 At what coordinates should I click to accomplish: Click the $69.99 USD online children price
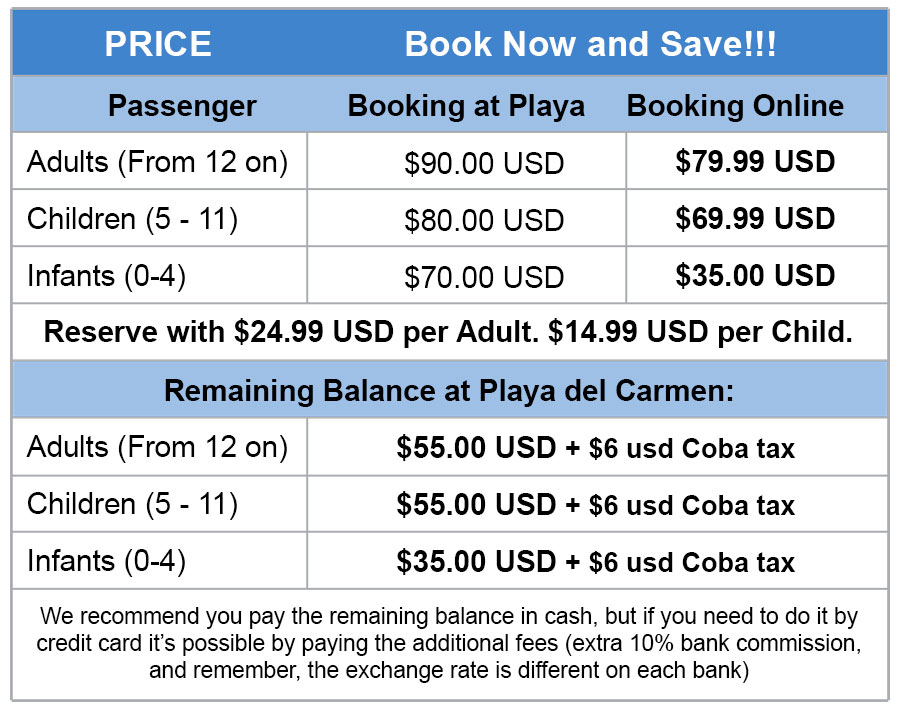755,219
